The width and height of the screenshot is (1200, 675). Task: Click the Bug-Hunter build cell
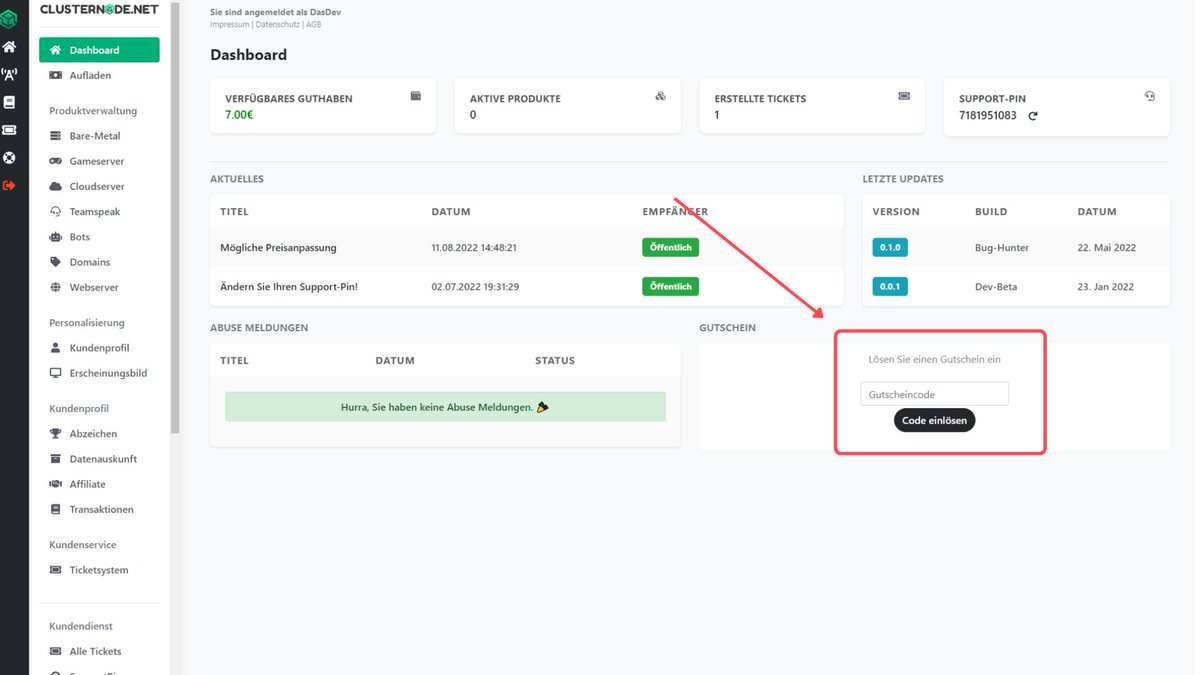pyautogui.click(x=1002, y=247)
